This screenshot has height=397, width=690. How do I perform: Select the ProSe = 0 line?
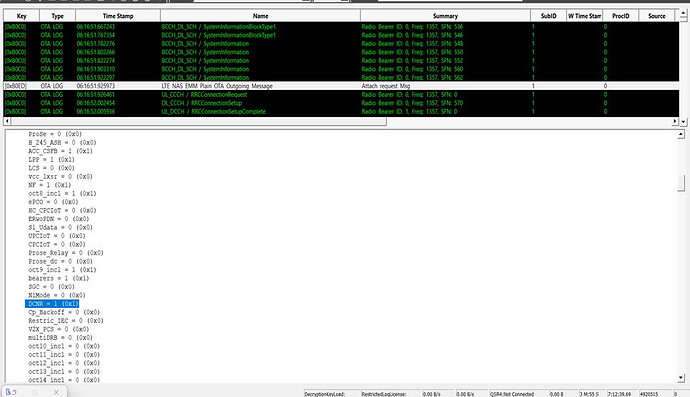point(55,134)
